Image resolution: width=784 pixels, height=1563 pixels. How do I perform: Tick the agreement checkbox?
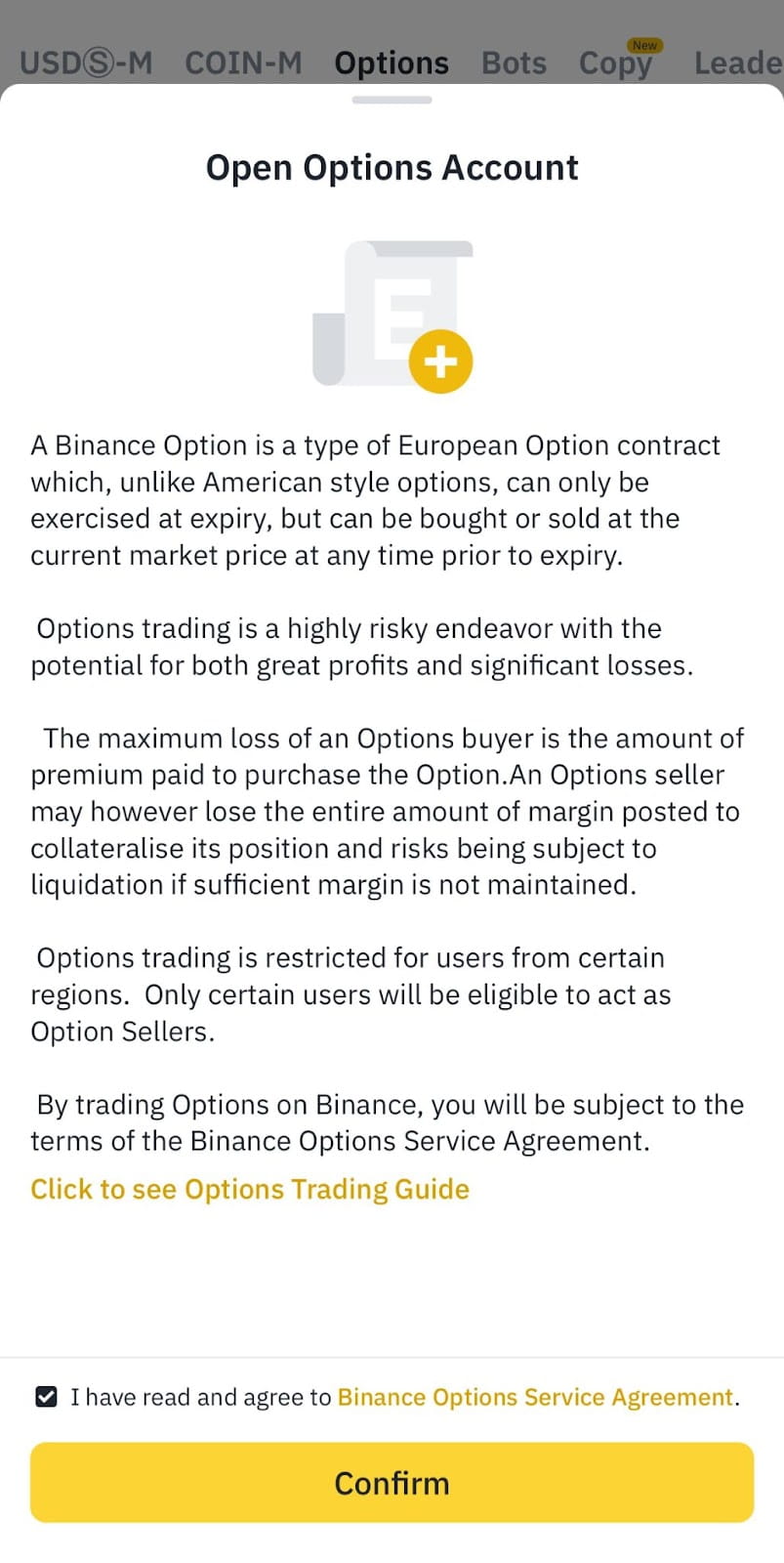coord(46,1397)
